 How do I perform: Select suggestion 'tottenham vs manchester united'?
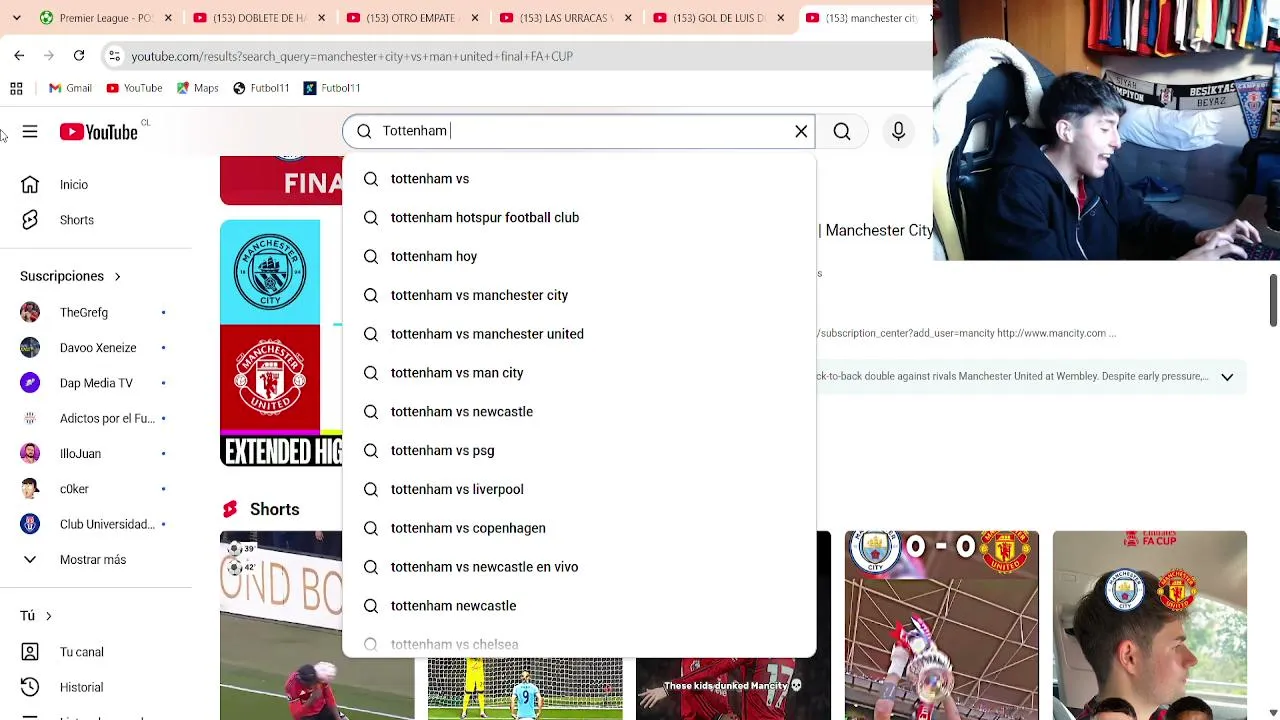click(579, 334)
